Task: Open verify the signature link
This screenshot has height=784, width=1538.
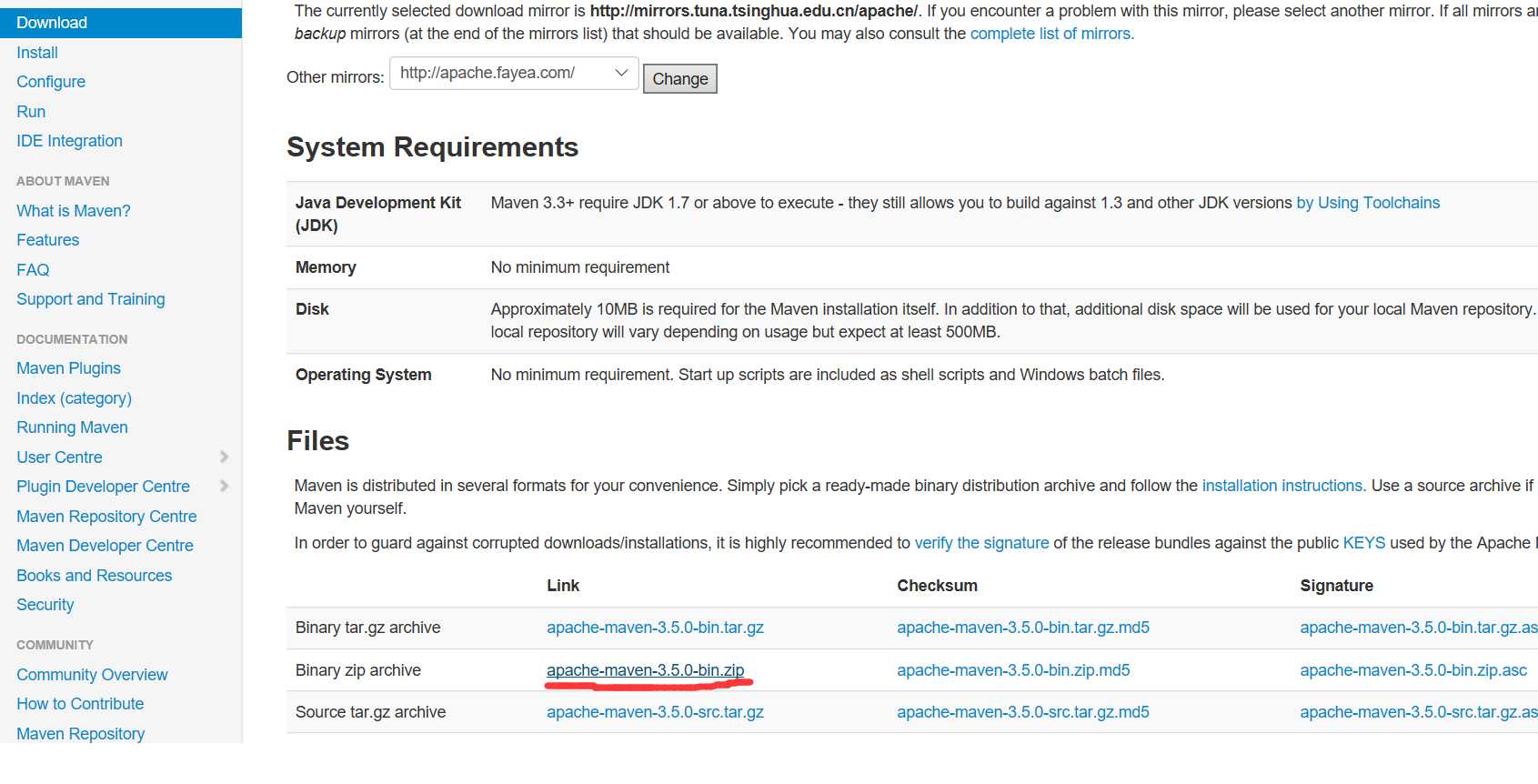Action: coord(981,543)
